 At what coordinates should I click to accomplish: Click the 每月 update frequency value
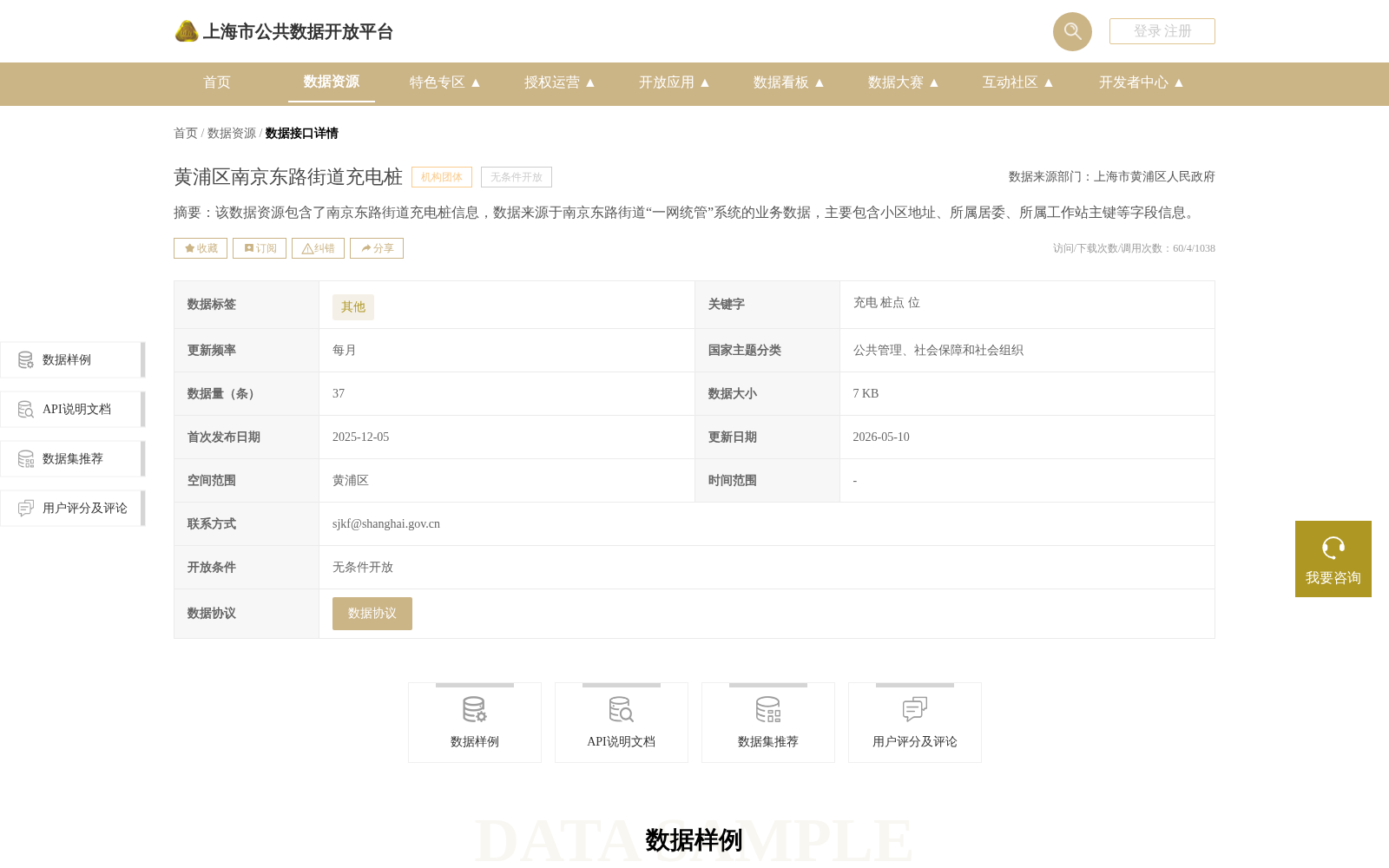tap(345, 351)
